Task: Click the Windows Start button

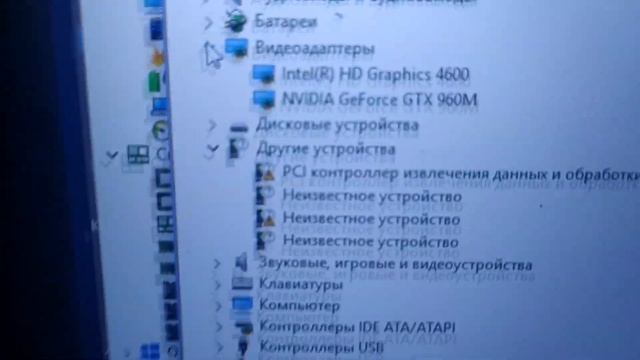Action: (150, 351)
